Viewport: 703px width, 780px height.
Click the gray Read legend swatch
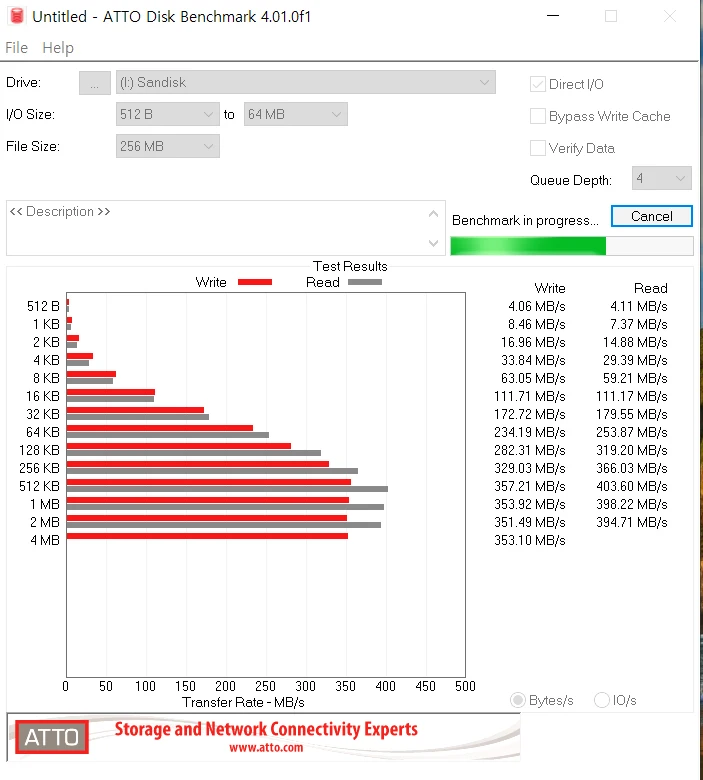coord(365,282)
